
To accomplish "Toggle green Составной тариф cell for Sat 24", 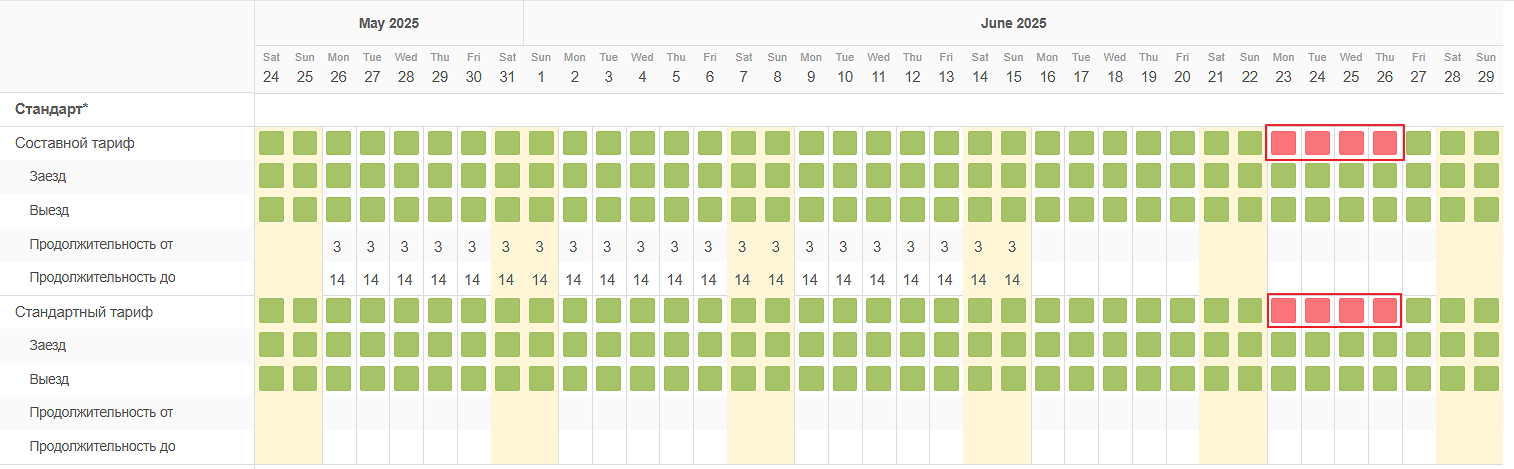I will 271,143.
